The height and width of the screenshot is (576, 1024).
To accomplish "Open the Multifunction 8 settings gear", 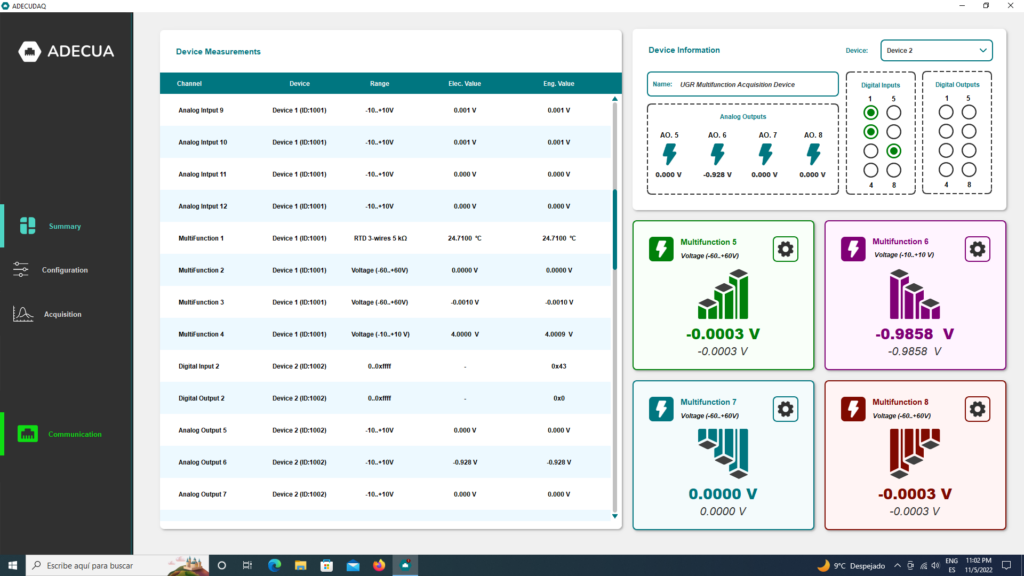I will pos(977,408).
